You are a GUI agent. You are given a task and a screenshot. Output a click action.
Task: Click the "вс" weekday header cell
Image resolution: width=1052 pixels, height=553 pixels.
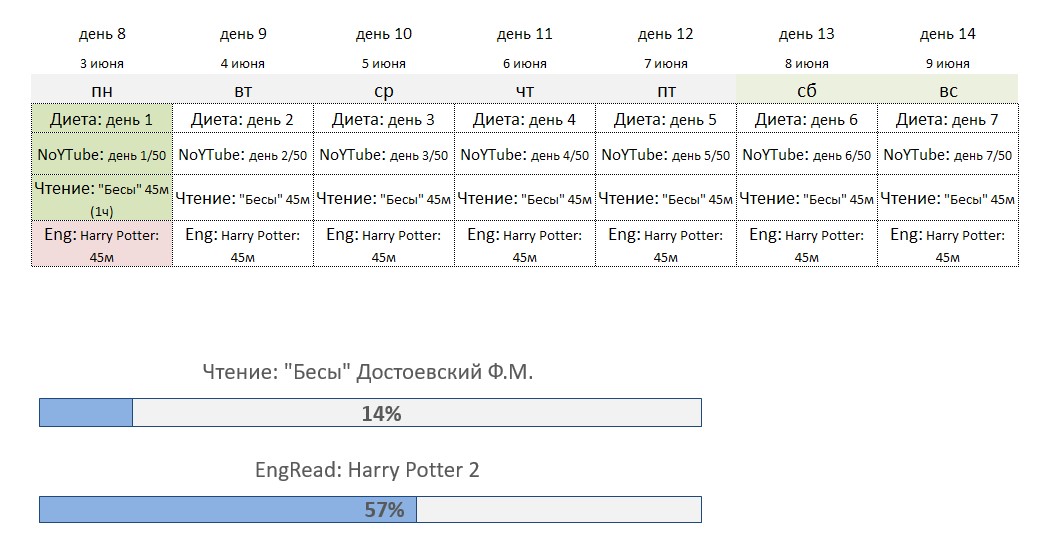(x=948, y=90)
